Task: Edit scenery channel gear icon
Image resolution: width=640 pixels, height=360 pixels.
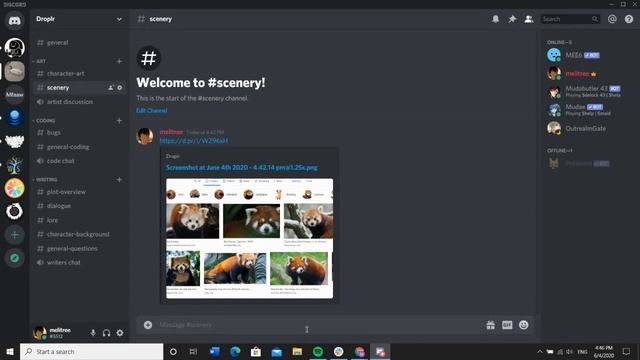Action: point(120,87)
